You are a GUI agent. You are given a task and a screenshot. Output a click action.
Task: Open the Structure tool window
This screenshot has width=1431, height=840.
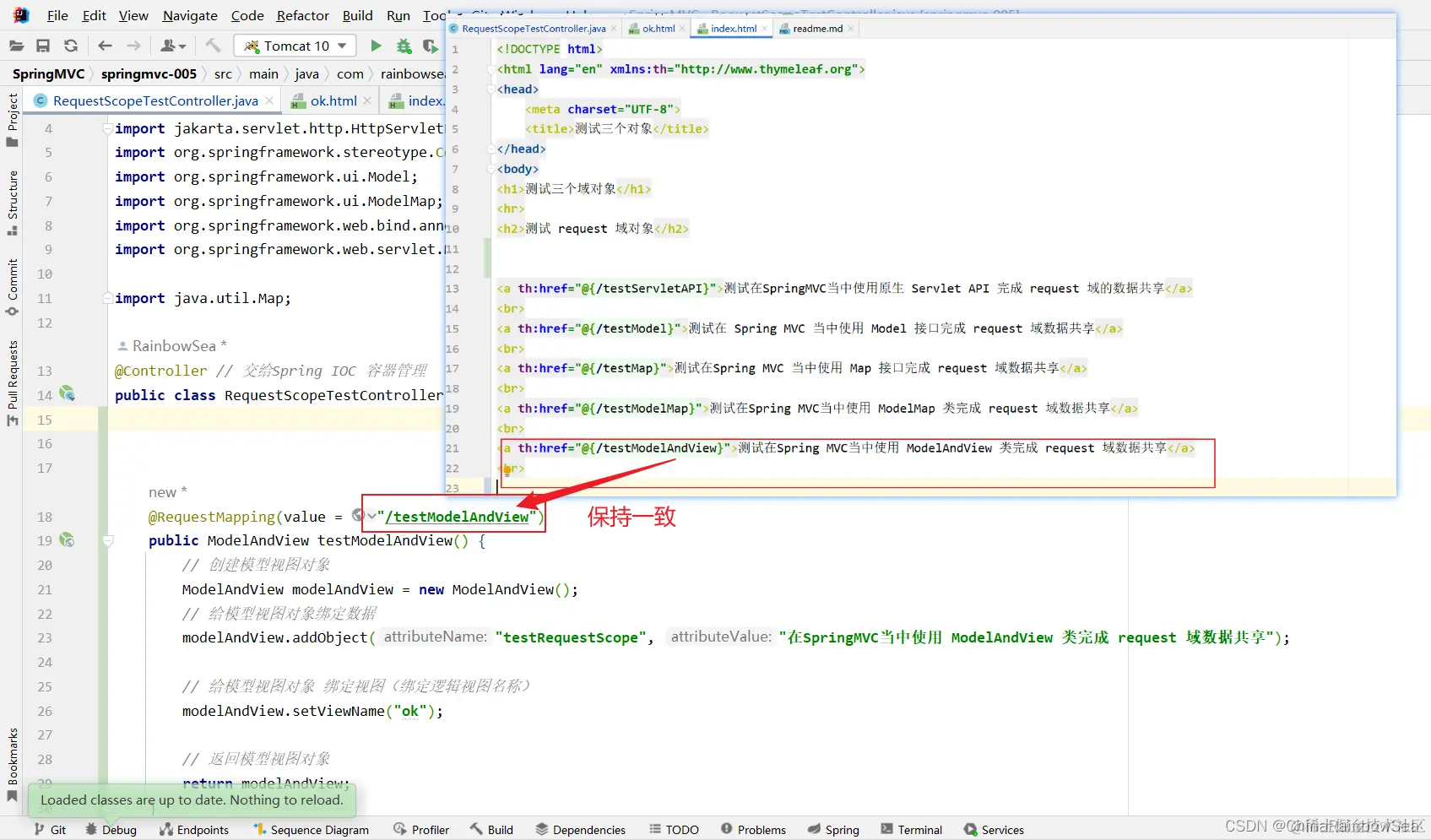coord(12,203)
